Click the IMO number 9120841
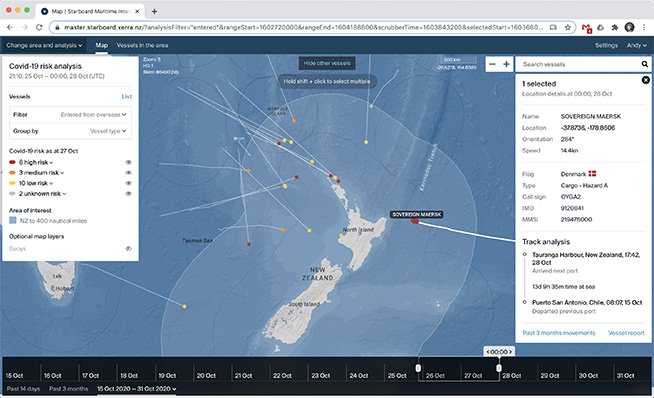 pos(572,208)
